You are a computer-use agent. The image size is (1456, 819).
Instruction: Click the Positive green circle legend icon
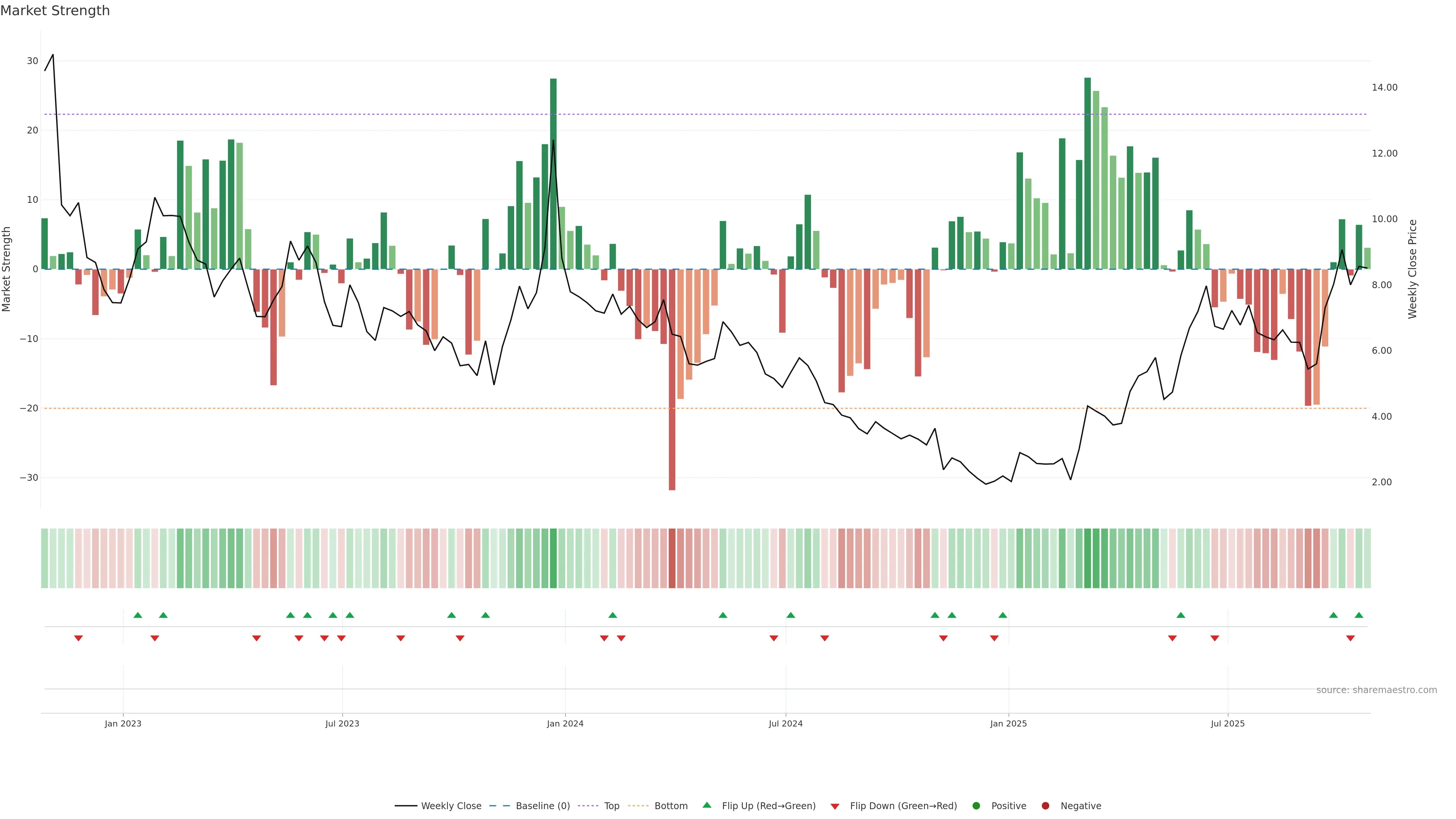tap(976, 806)
